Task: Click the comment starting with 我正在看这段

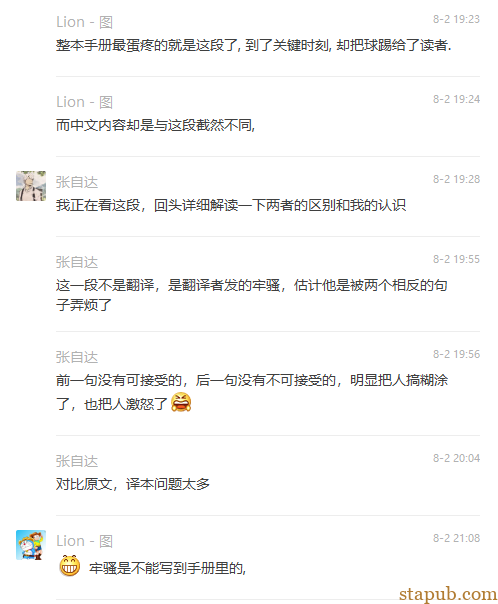Action: click(x=231, y=205)
